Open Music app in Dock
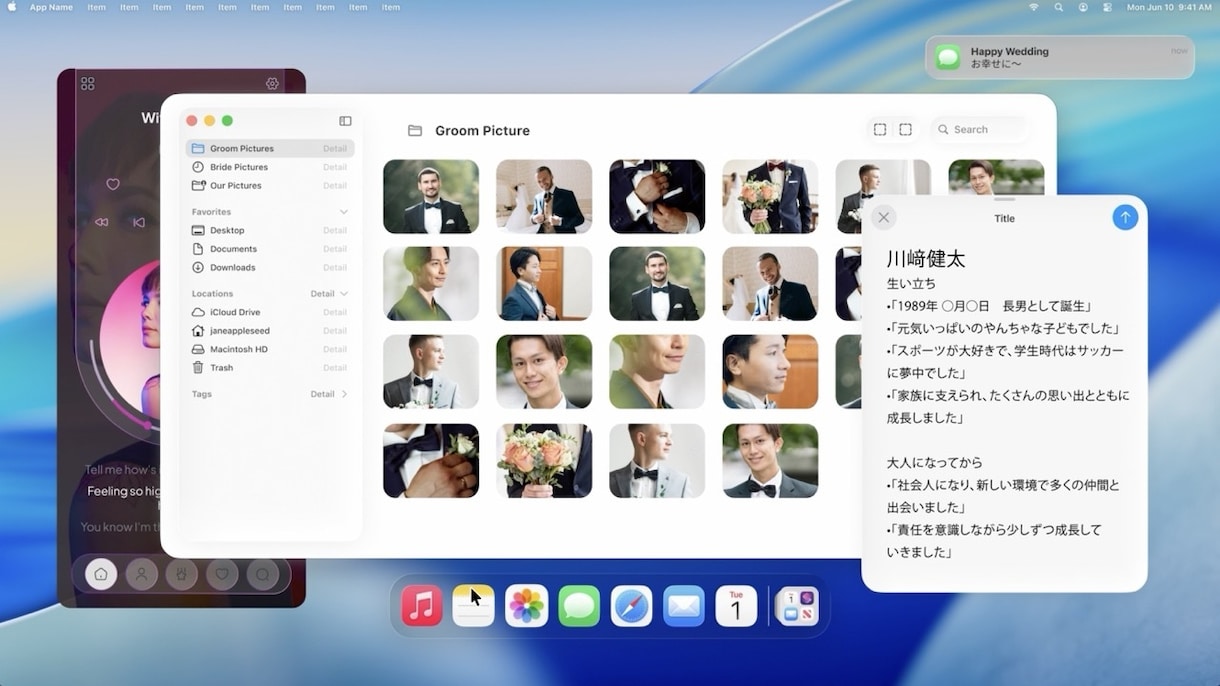The image size is (1220, 686). (x=422, y=606)
